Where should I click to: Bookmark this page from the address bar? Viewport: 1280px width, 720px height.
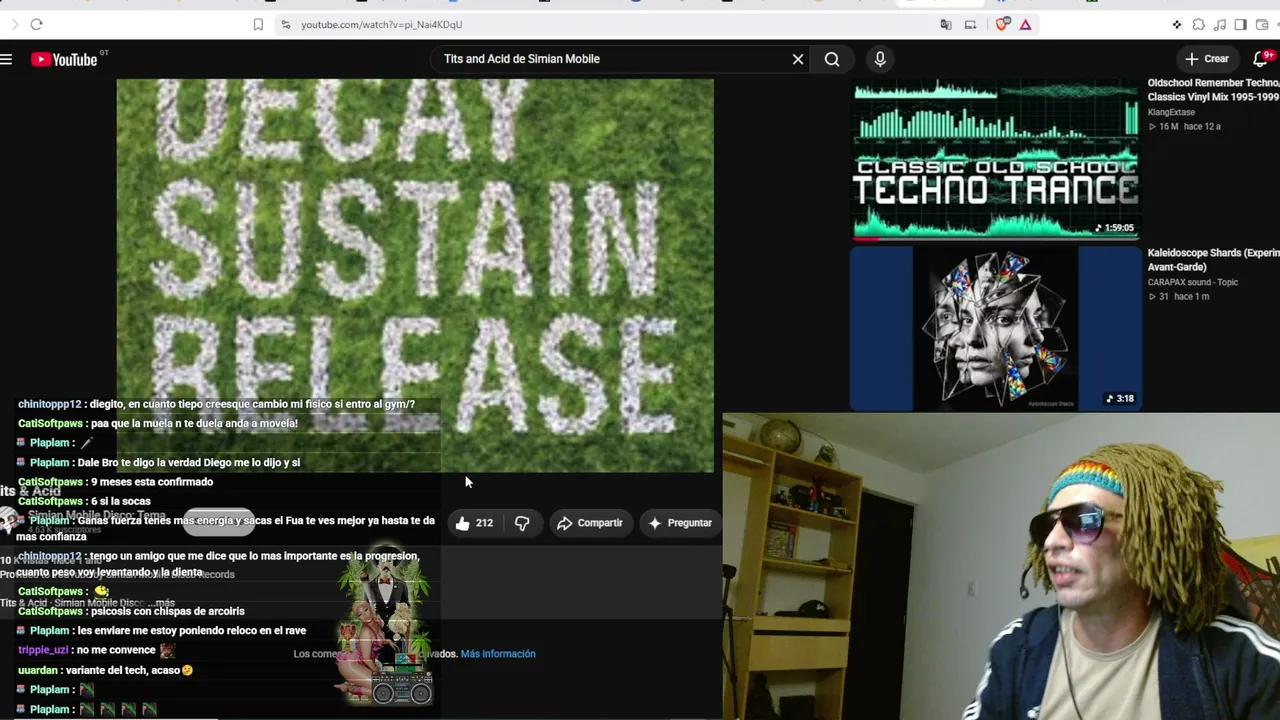pos(258,24)
